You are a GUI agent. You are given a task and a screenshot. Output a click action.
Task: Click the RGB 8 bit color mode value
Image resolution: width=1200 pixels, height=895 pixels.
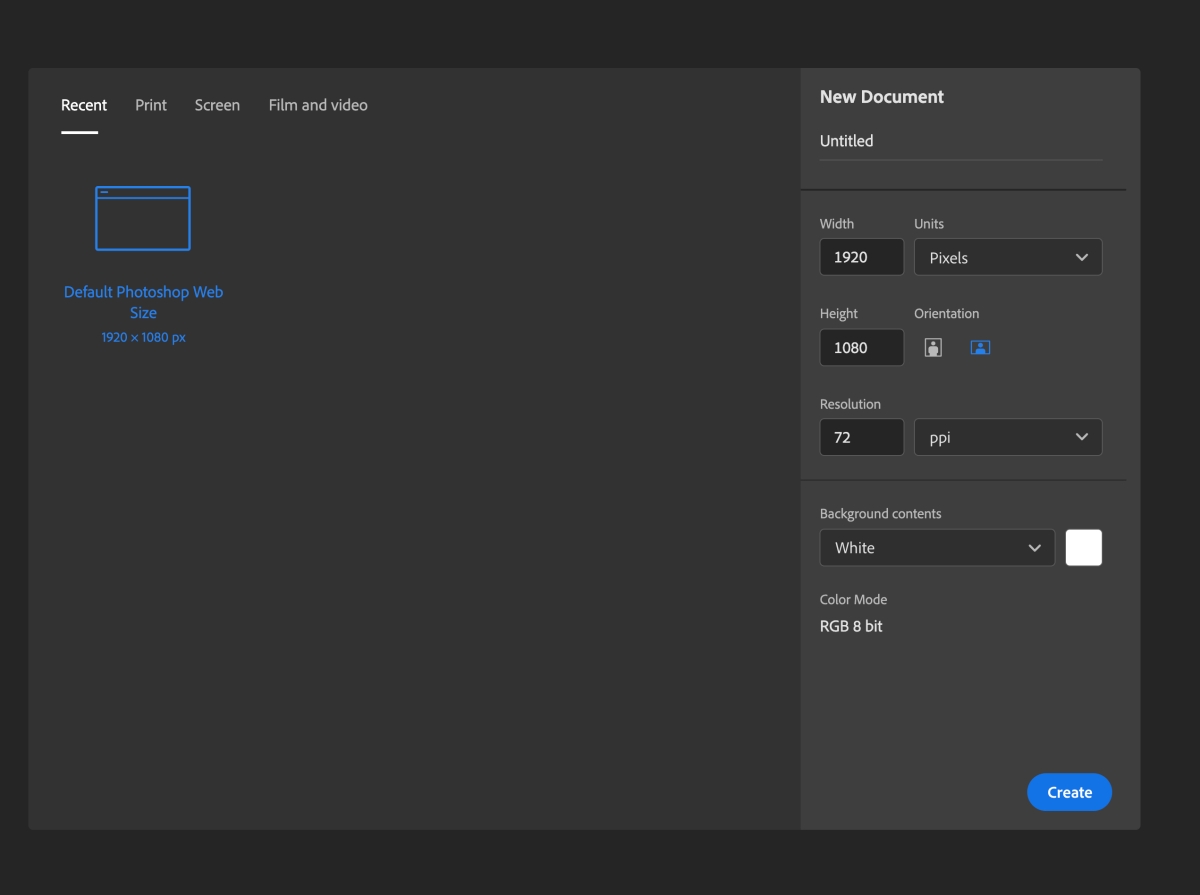(x=851, y=627)
